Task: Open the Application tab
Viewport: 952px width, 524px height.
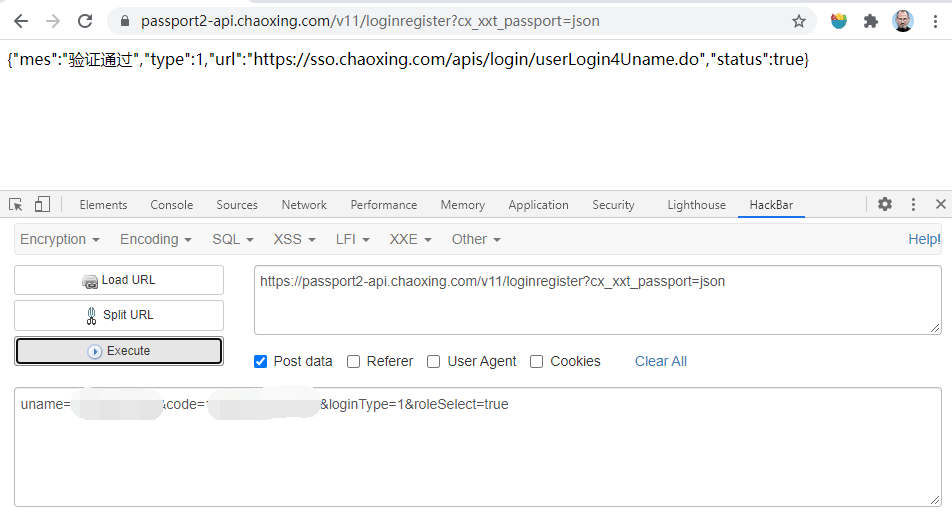Action: [539, 205]
